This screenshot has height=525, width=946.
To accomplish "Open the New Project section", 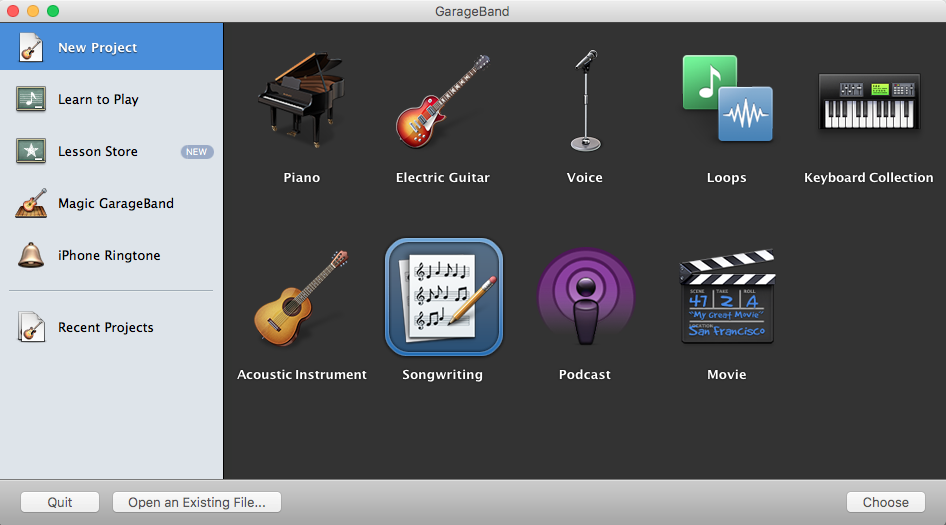I will [x=112, y=46].
